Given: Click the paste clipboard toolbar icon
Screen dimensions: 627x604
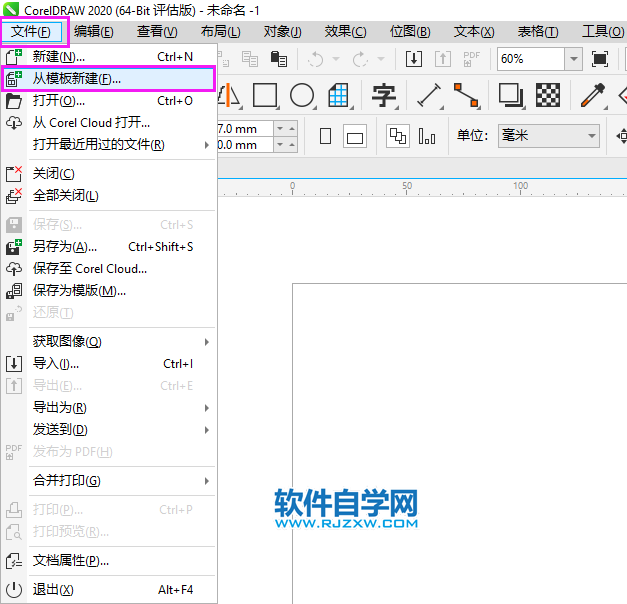Looking at the screenshot, I should click(x=279, y=59).
